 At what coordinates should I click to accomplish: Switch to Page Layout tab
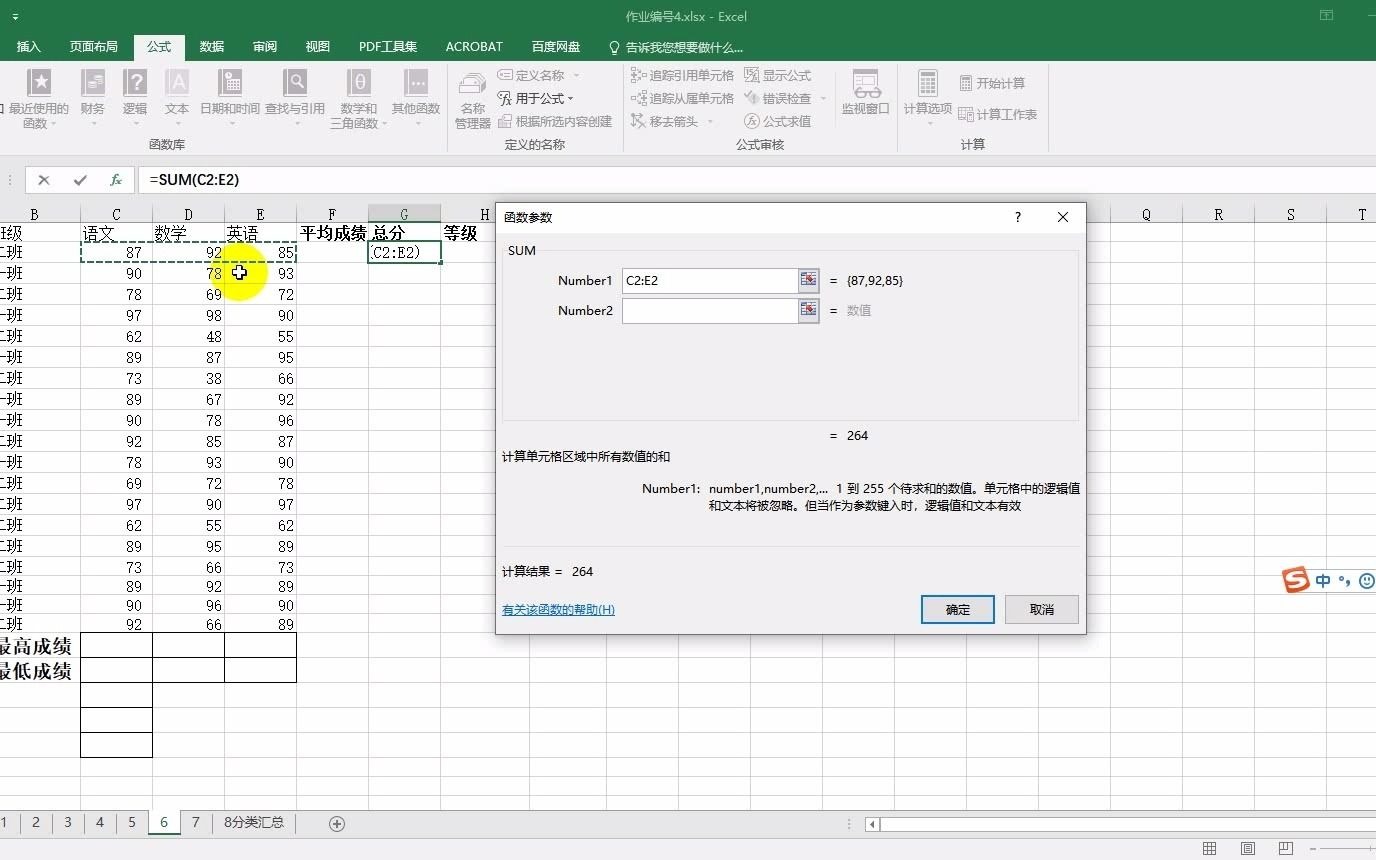coord(93,47)
